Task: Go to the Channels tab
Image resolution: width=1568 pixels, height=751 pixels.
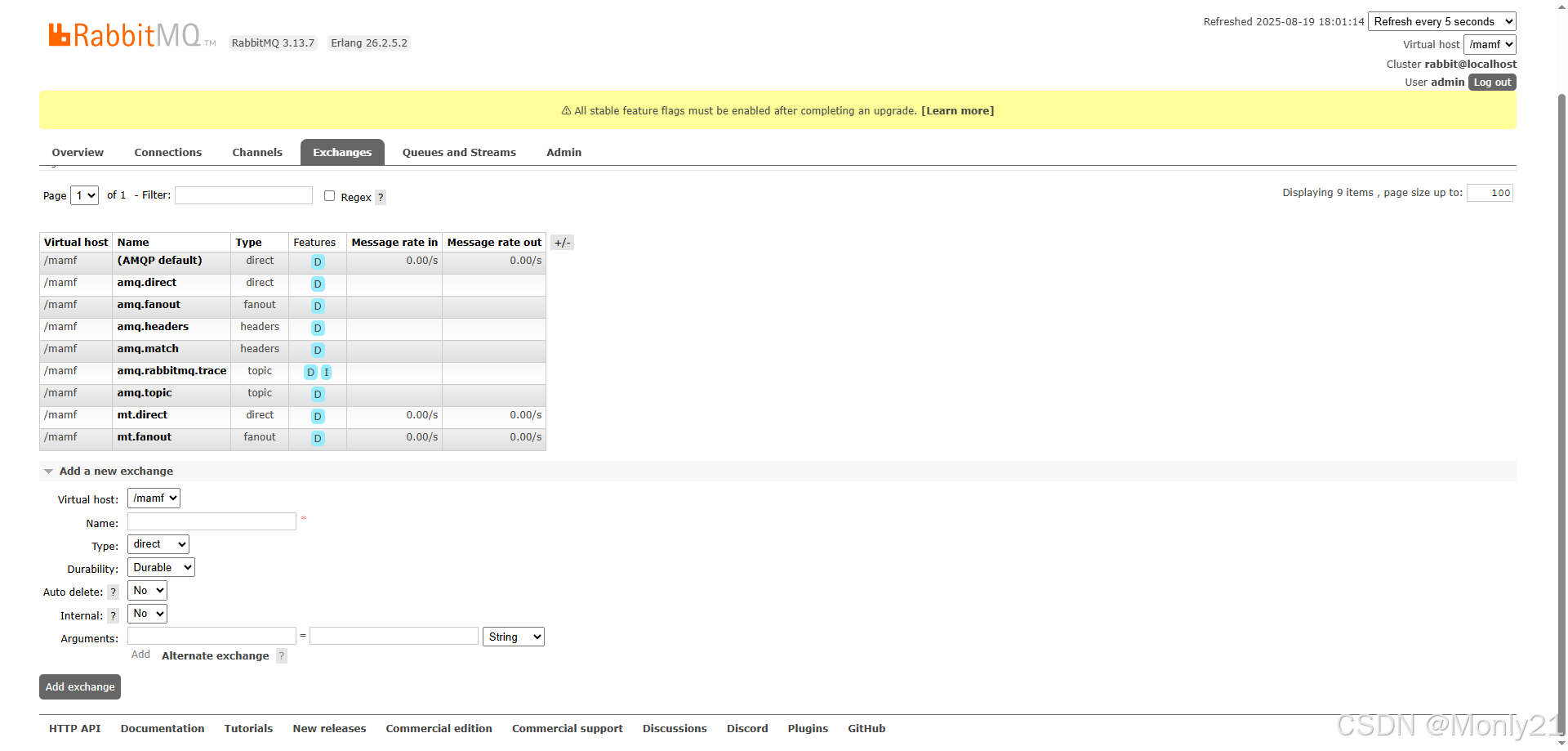Action: pos(257,153)
